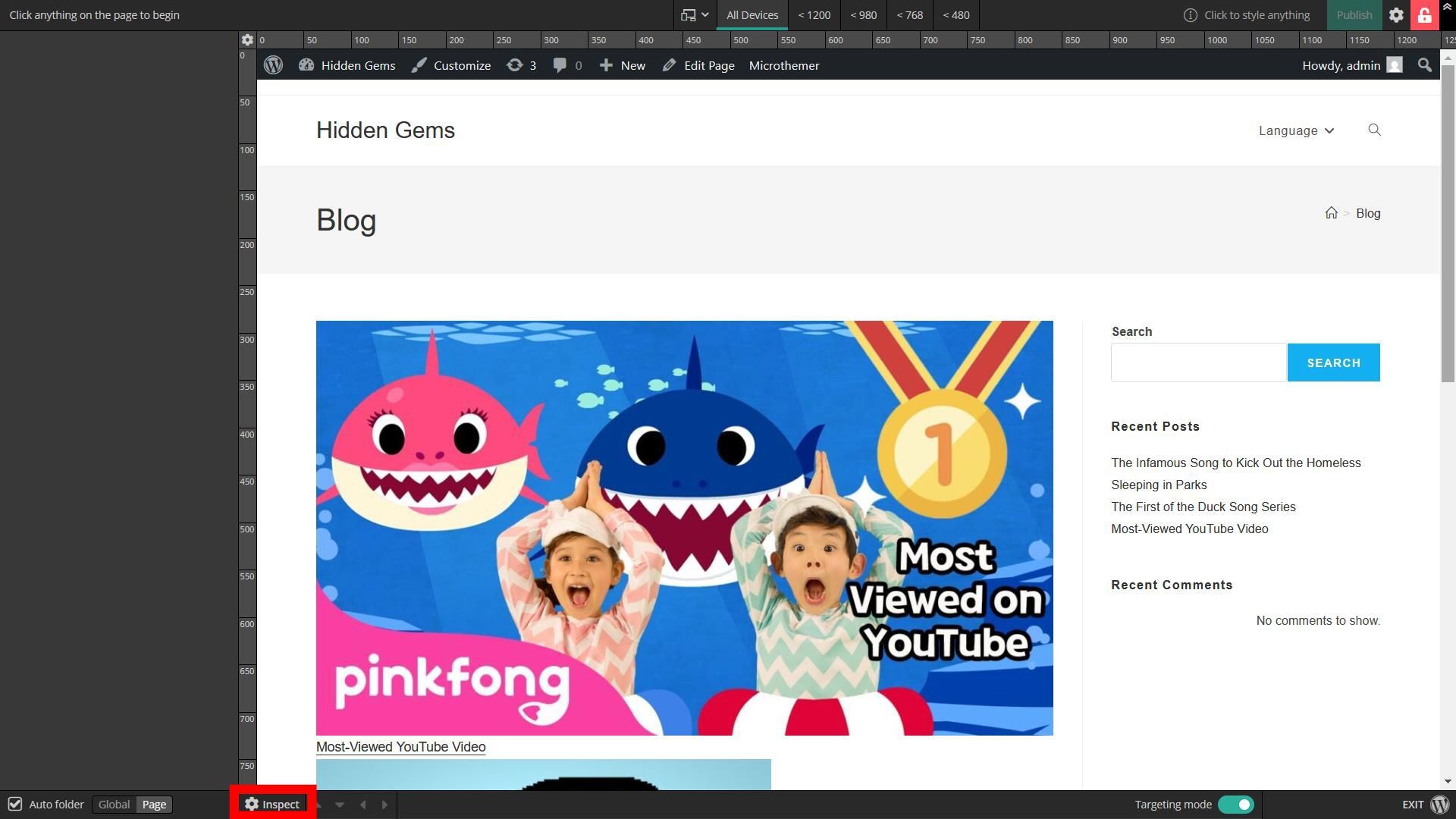The width and height of the screenshot is (1456, 819).
Task: Click the ruler settings gear icon
Action: coord(247,39)
